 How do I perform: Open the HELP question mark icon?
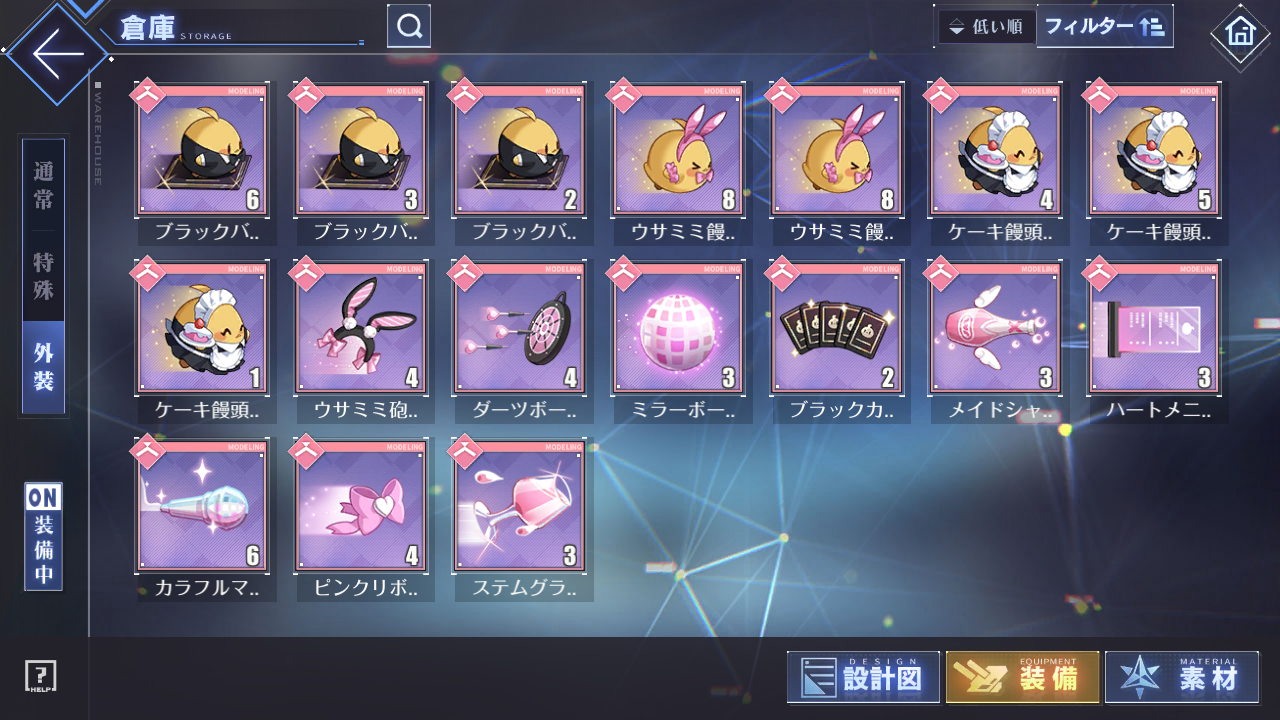click(x=41, y=676)
